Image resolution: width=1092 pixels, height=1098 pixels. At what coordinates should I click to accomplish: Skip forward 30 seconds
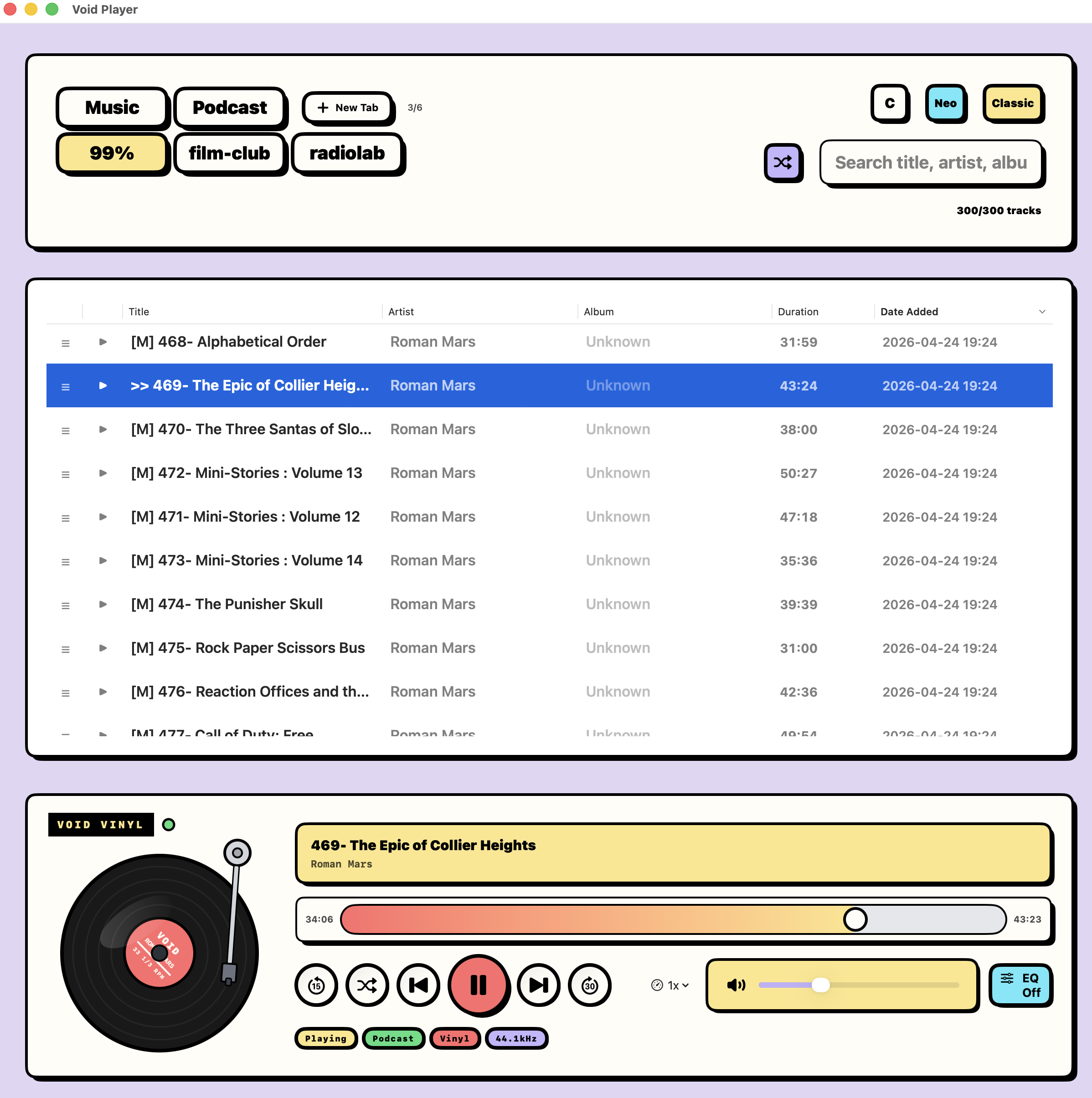click(589, 985)
